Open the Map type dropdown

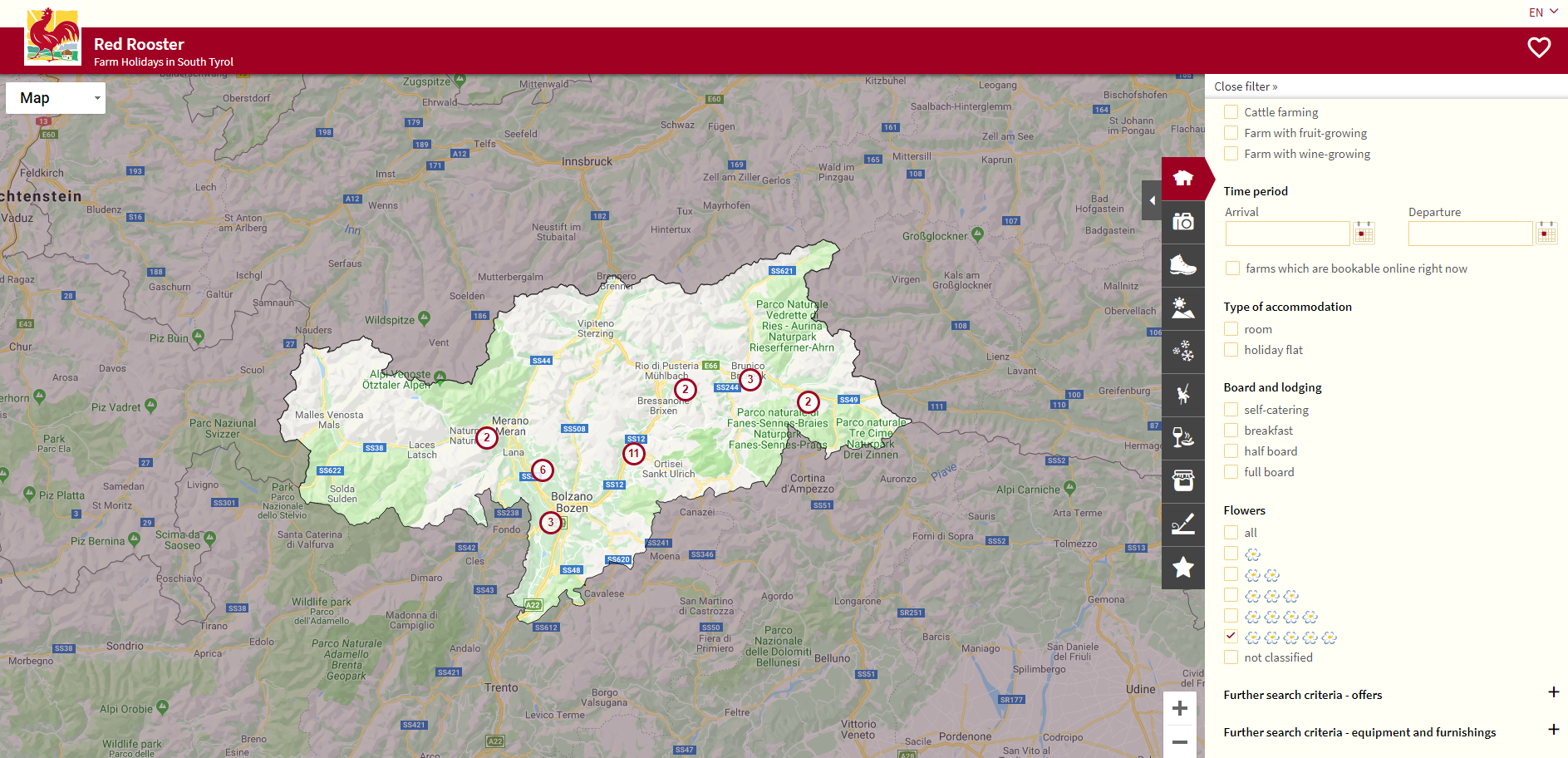(56, 98)
